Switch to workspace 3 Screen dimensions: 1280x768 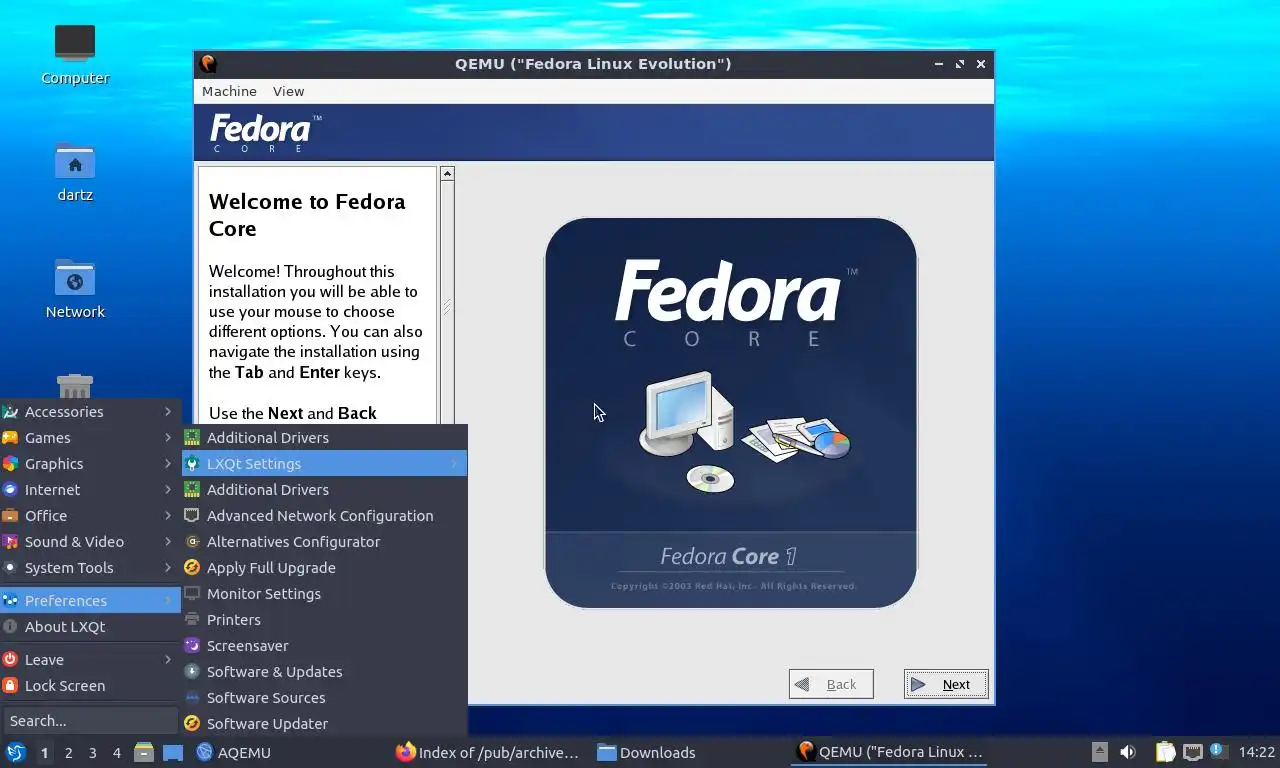(92, 753)
